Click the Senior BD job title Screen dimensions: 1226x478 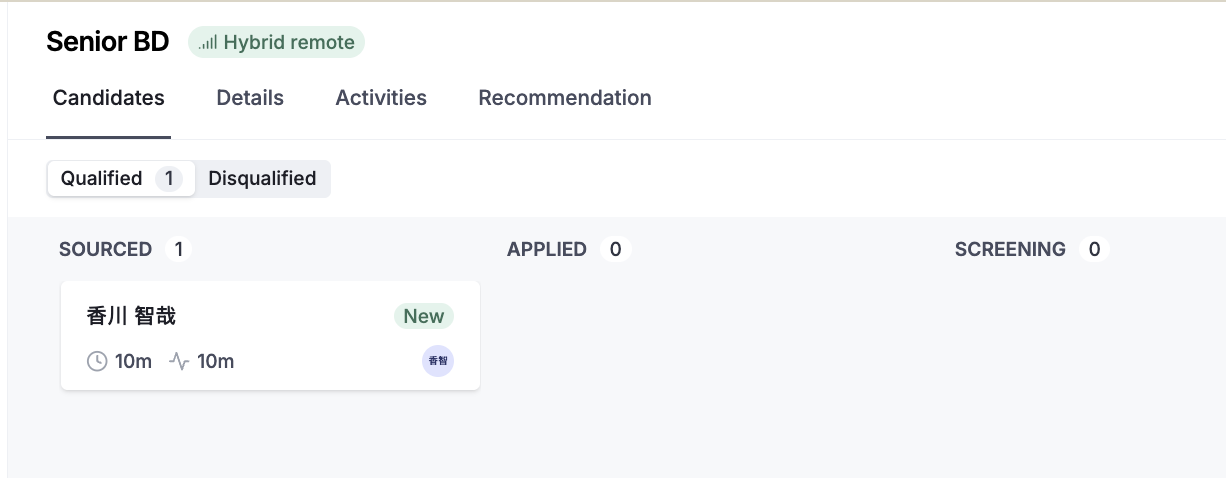[108, 42]
